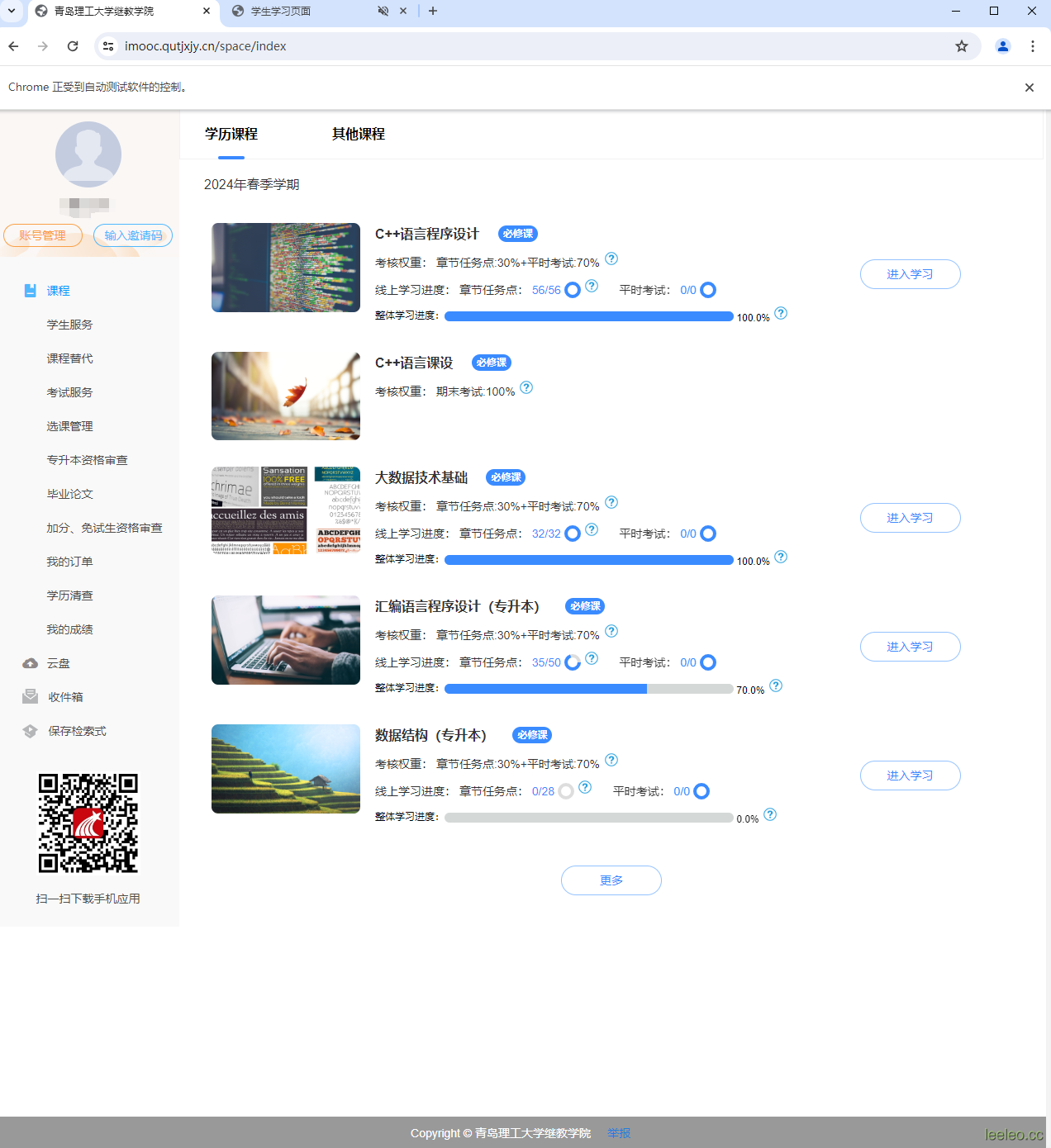
Task: Click the help icon beside C++语言课设 exam weight
Action: coord(526,388)
